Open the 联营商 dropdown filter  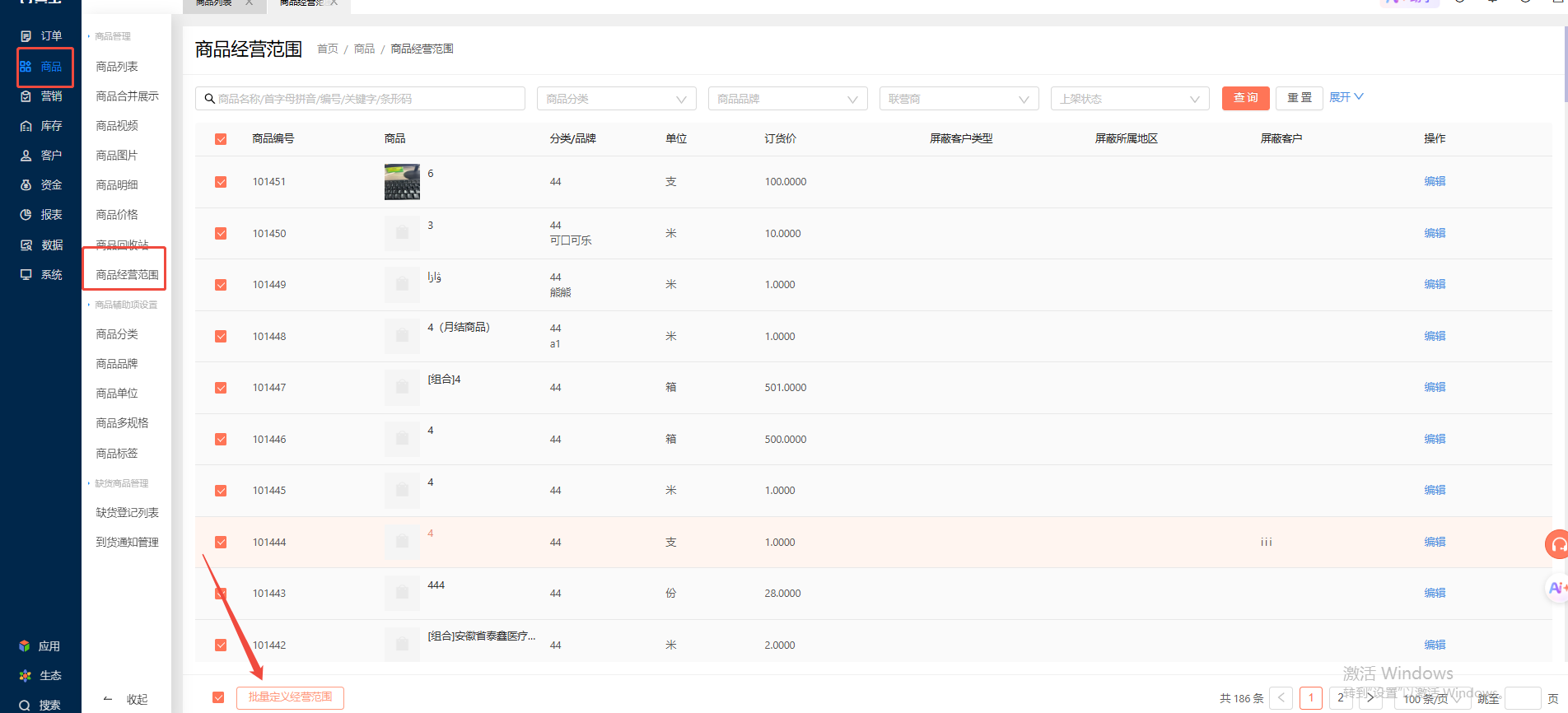(959, 99)
